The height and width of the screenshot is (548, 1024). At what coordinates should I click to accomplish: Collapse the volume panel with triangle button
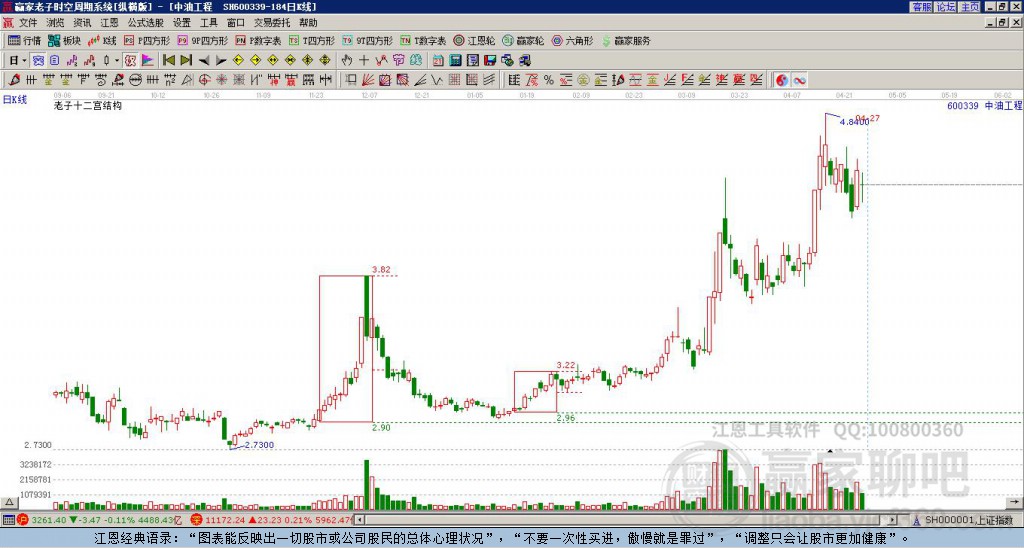click(8, 502)
